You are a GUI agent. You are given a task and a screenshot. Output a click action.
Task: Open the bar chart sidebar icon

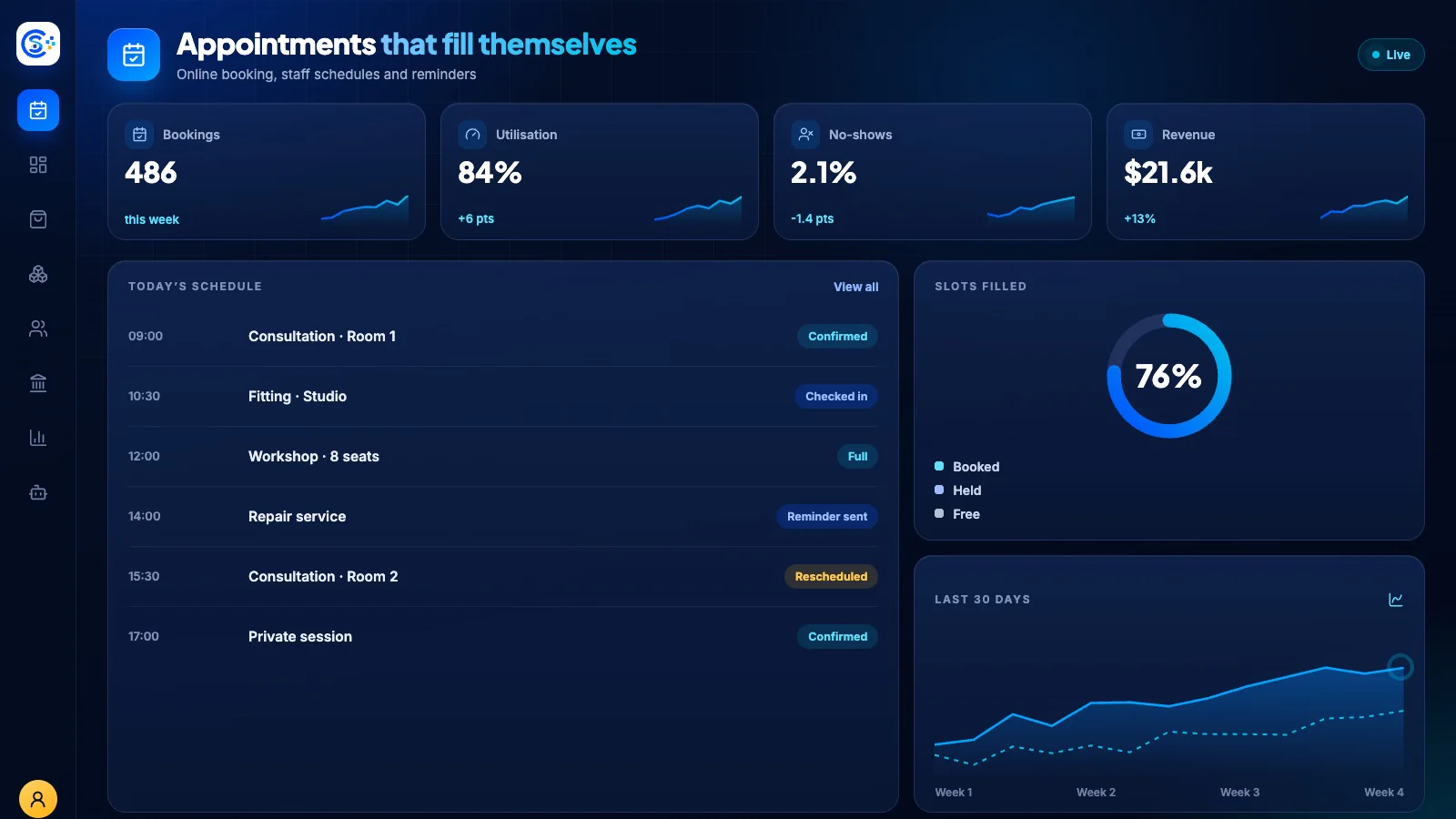click(38, 438)
